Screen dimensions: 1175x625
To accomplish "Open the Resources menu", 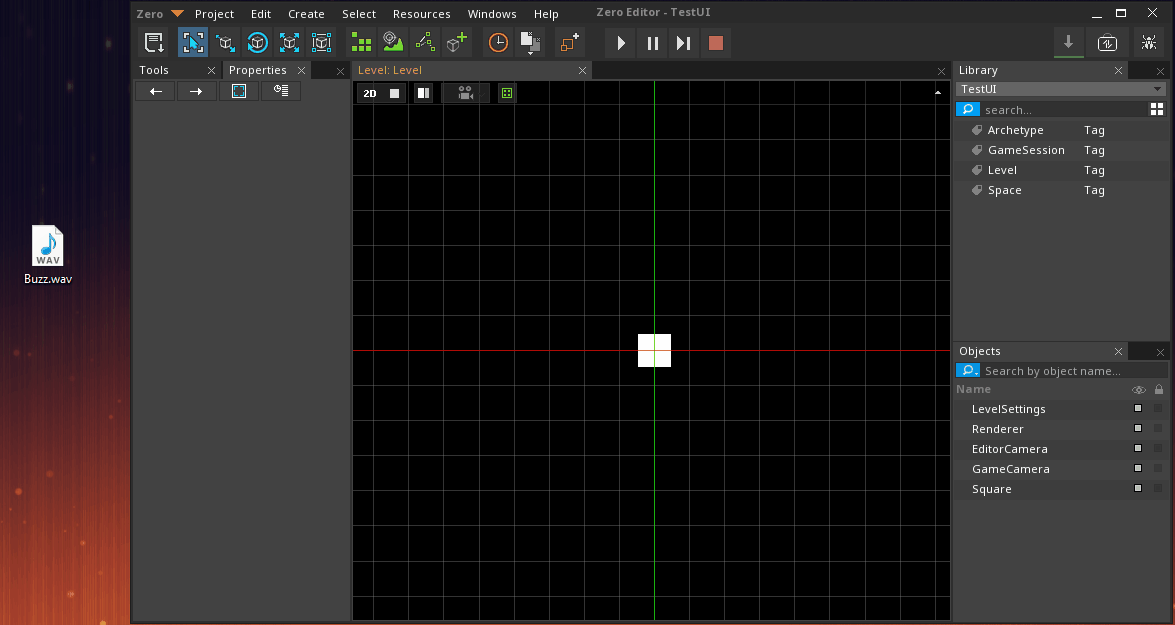I will [x=421, y=14].
